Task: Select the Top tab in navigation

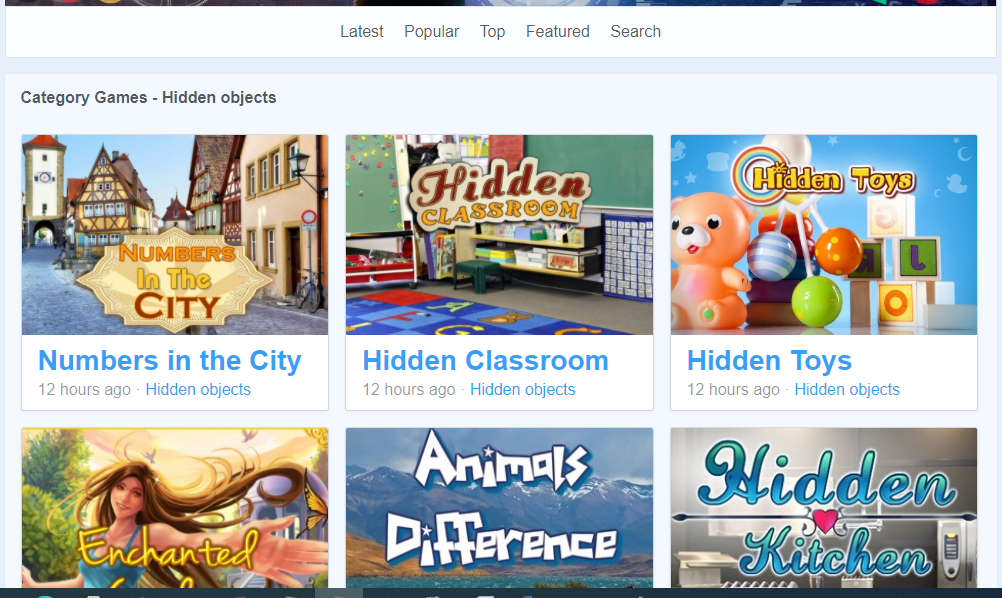Action: click(492, 32)
